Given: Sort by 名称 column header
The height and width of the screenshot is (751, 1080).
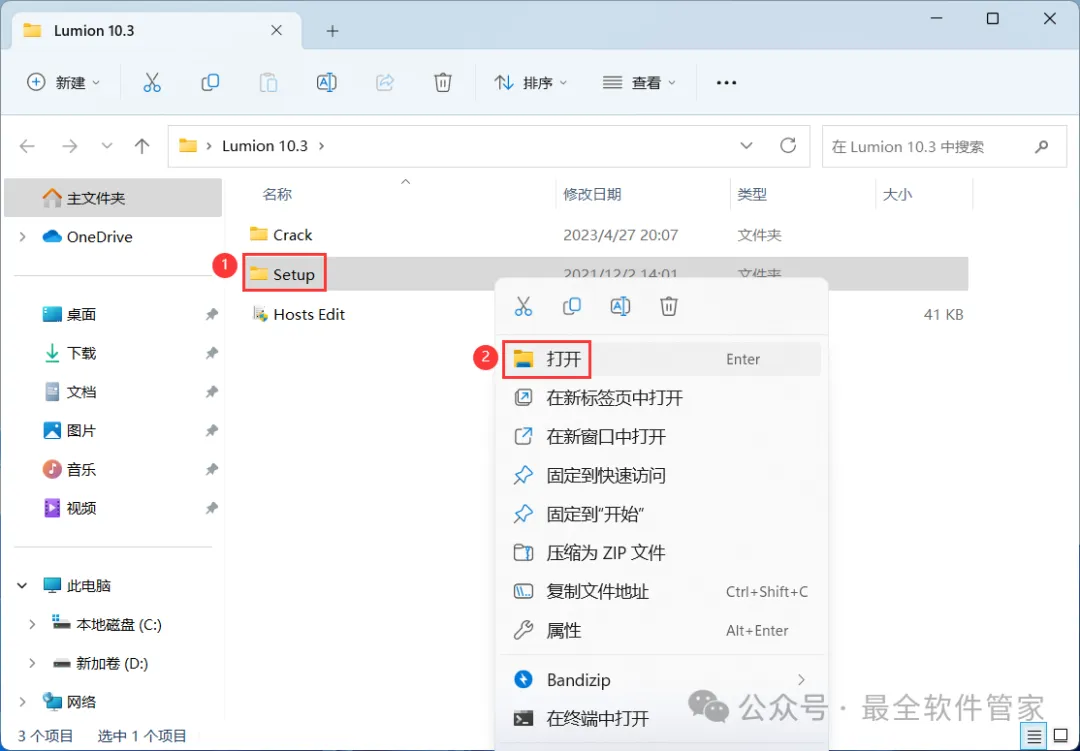Looking at the screenshot, I should point(277,194).
